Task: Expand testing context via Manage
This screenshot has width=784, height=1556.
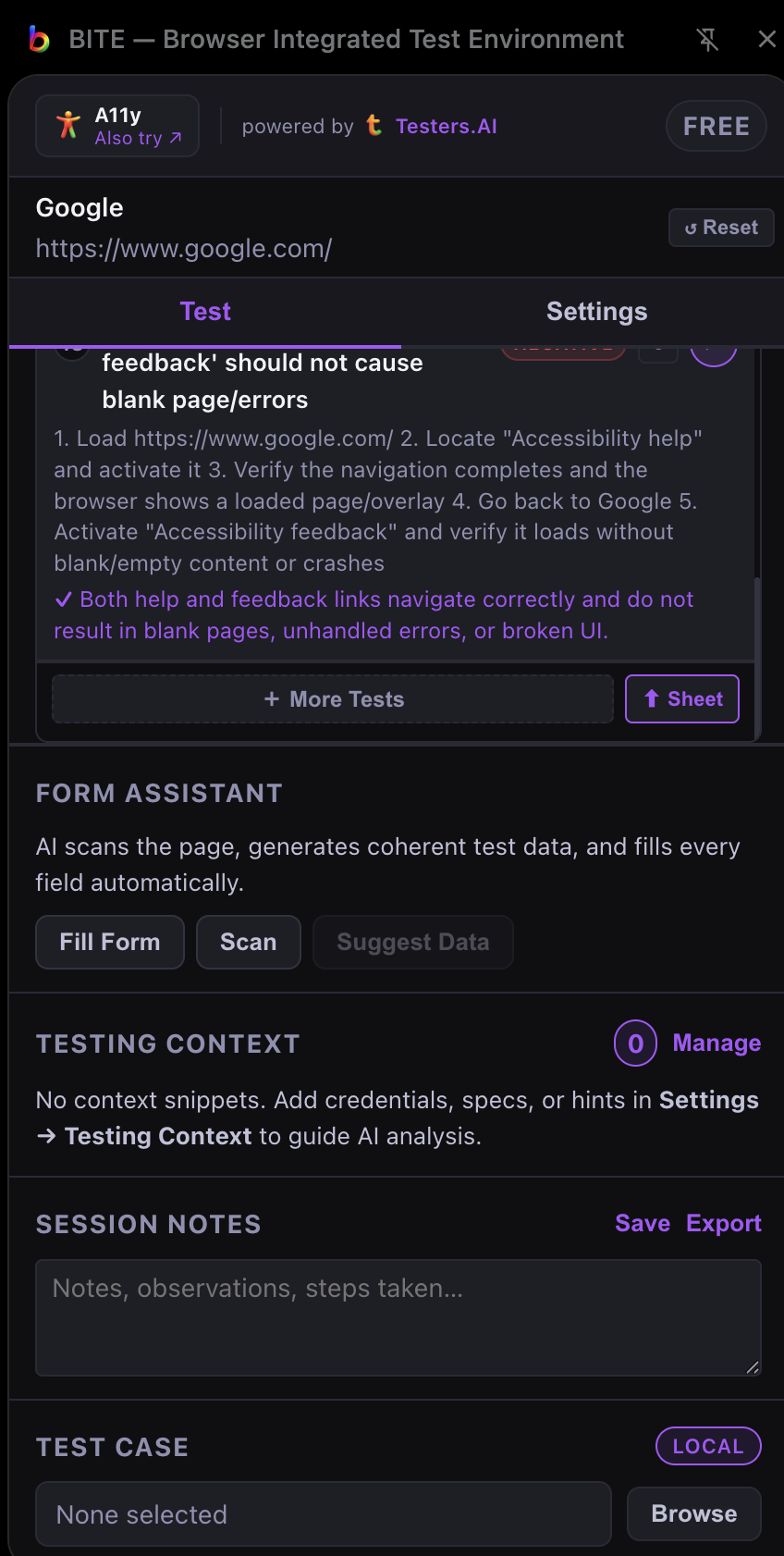Action: point(717,1043)
